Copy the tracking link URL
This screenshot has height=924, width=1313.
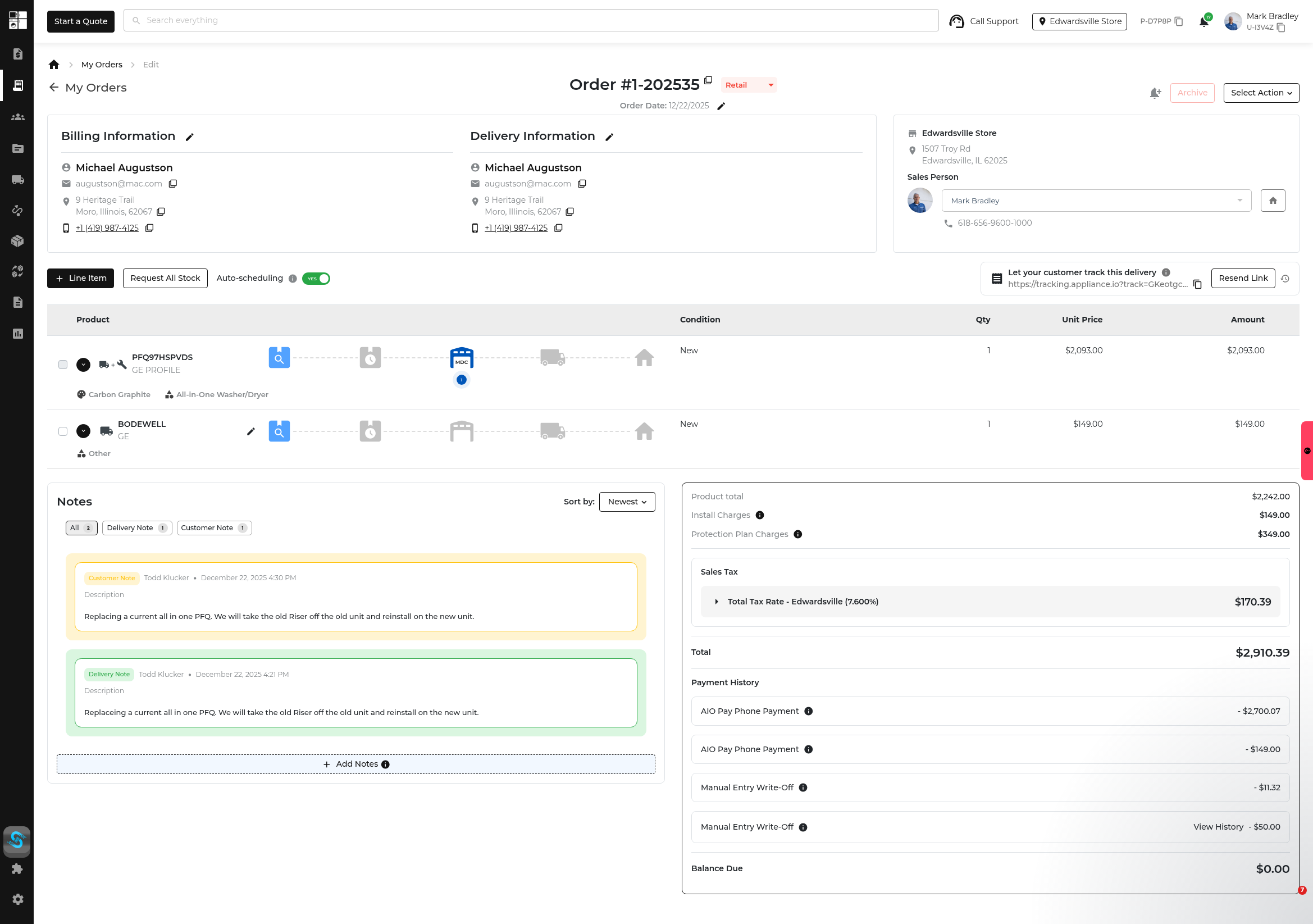click(1197, 284)
